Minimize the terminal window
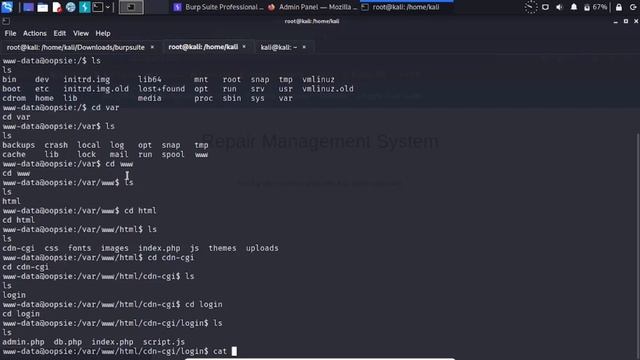Image resolution: width=640 pixels, height=360 pixels. [x=616, y=21]
